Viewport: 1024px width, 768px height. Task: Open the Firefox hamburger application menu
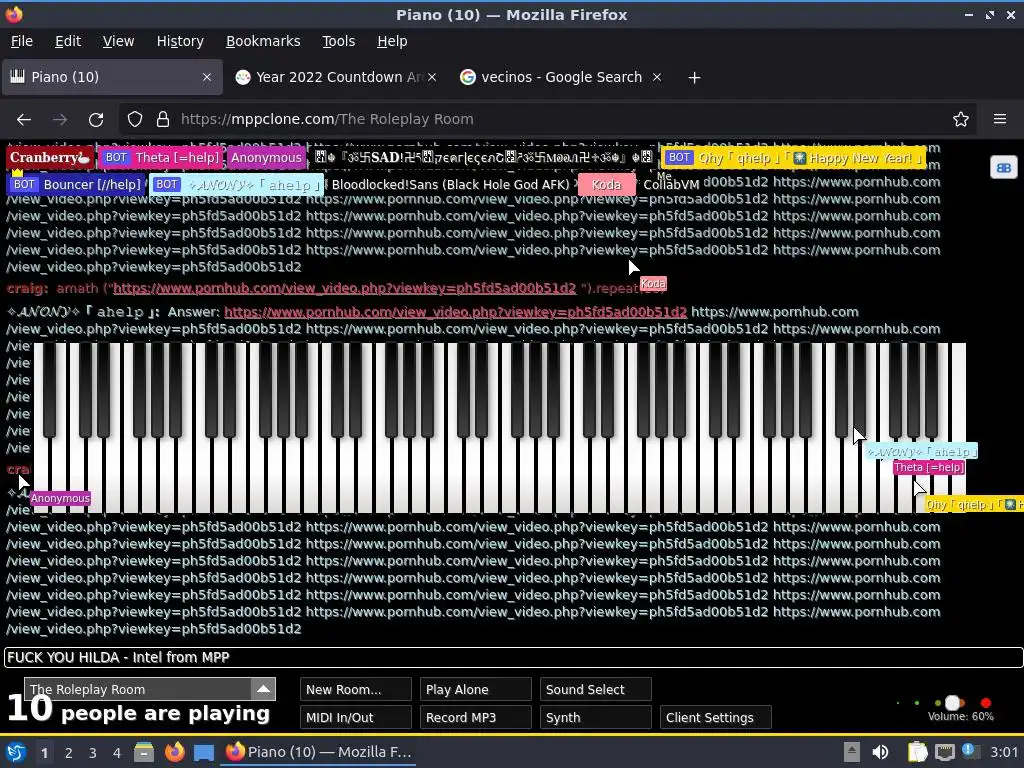1000,119
